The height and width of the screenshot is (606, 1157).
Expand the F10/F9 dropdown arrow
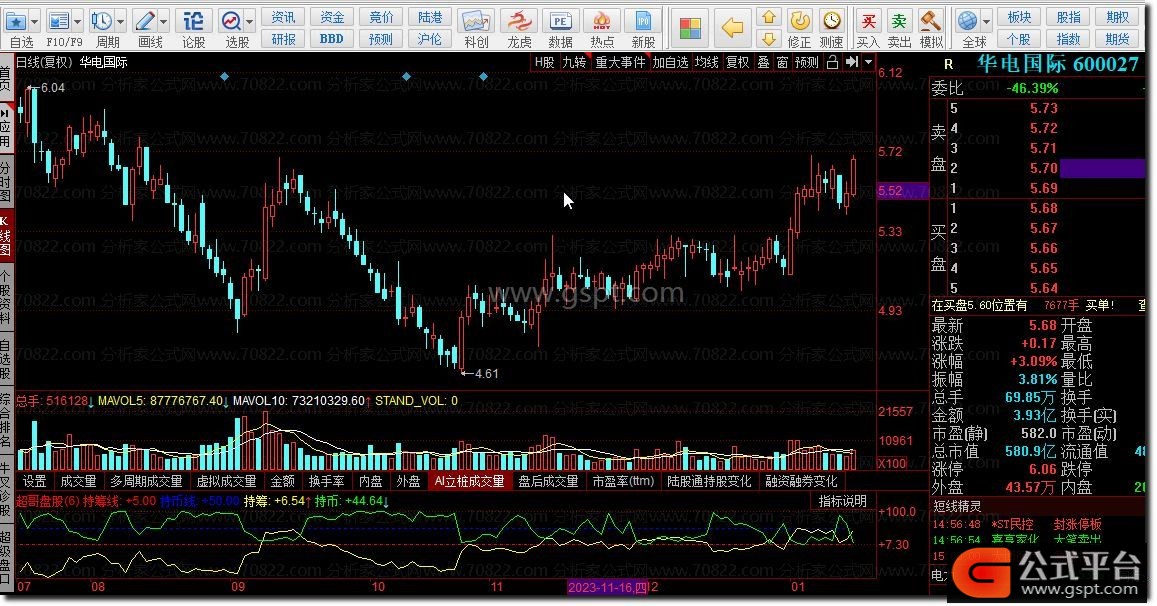(x=77, y=21)
